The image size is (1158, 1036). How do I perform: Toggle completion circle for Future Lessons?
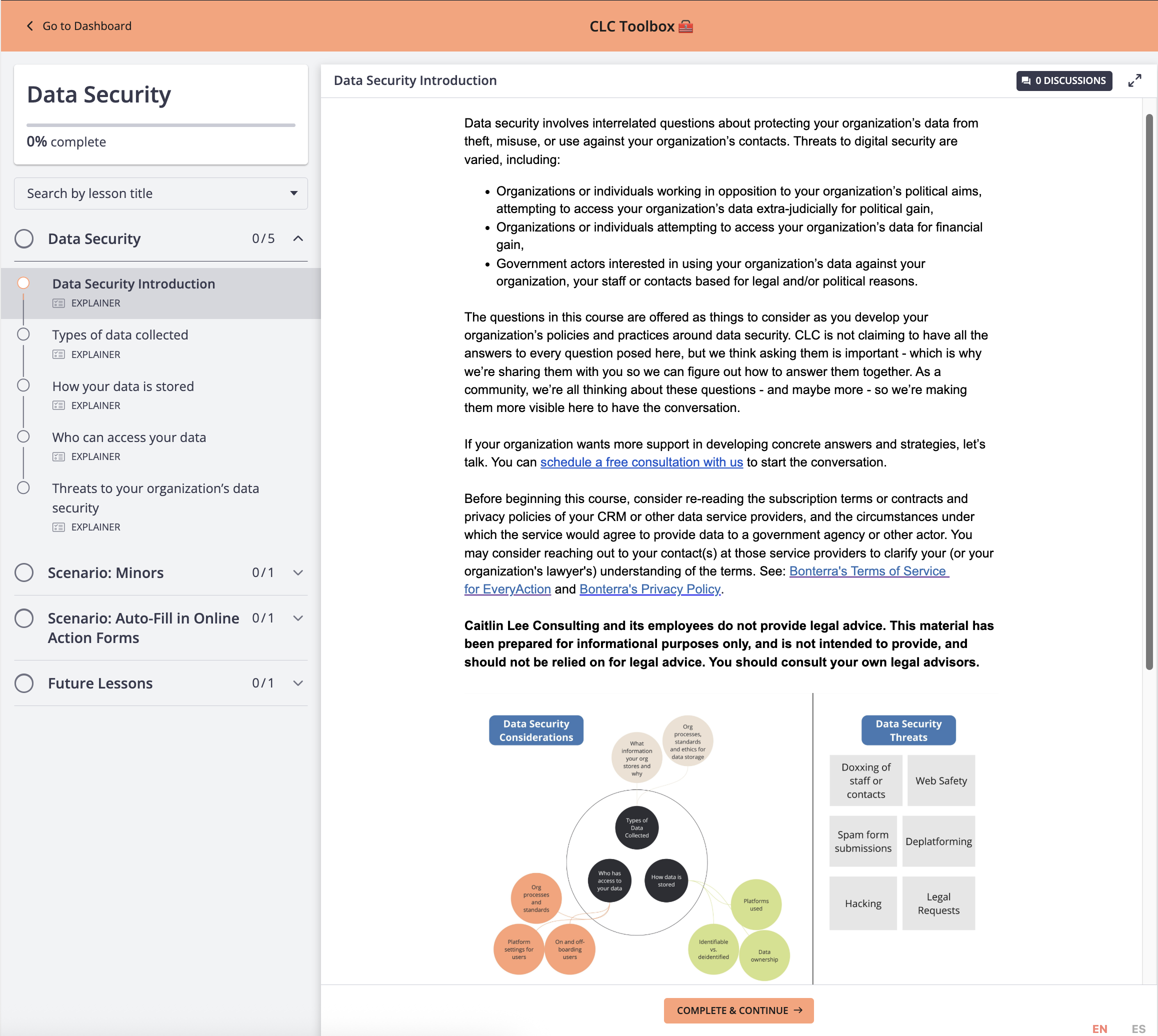pos(24,683)
